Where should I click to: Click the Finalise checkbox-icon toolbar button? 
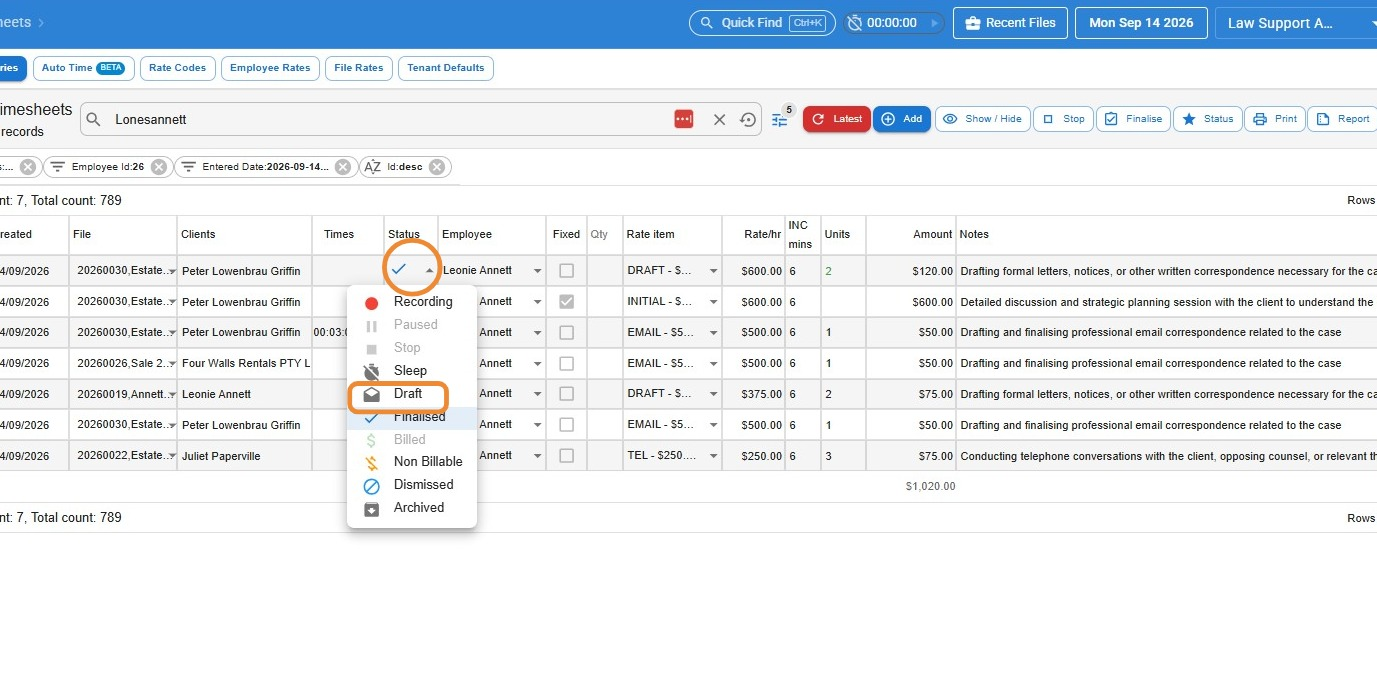click(x=1134, y=119)
